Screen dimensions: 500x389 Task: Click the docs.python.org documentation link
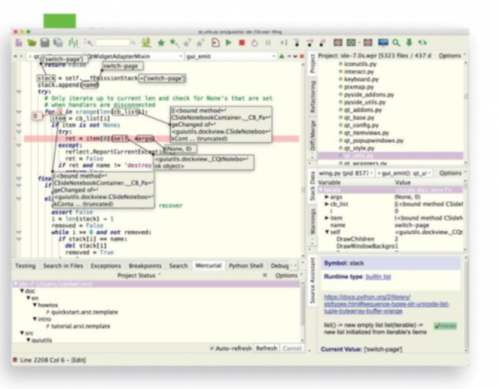point(386,304)
